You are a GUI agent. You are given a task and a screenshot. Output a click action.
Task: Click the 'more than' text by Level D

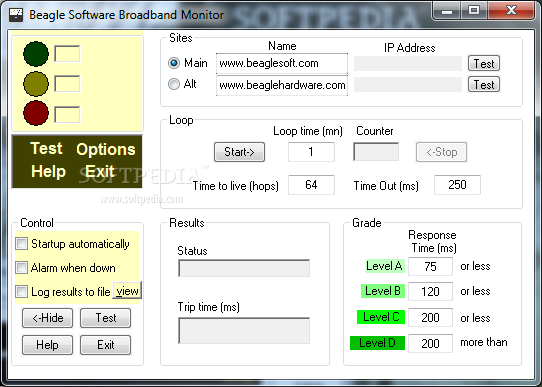tap(484, 342)
